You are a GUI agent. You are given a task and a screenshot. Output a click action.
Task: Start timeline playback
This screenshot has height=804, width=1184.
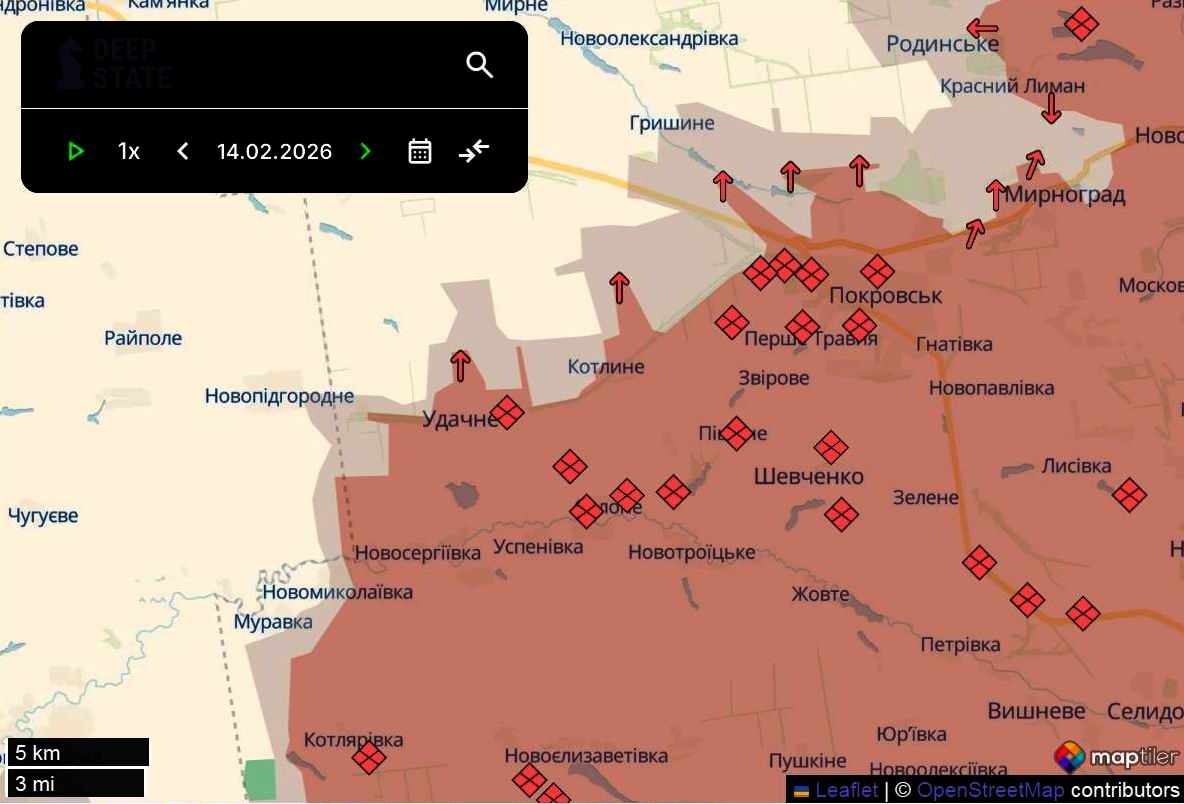coord(76,151)
